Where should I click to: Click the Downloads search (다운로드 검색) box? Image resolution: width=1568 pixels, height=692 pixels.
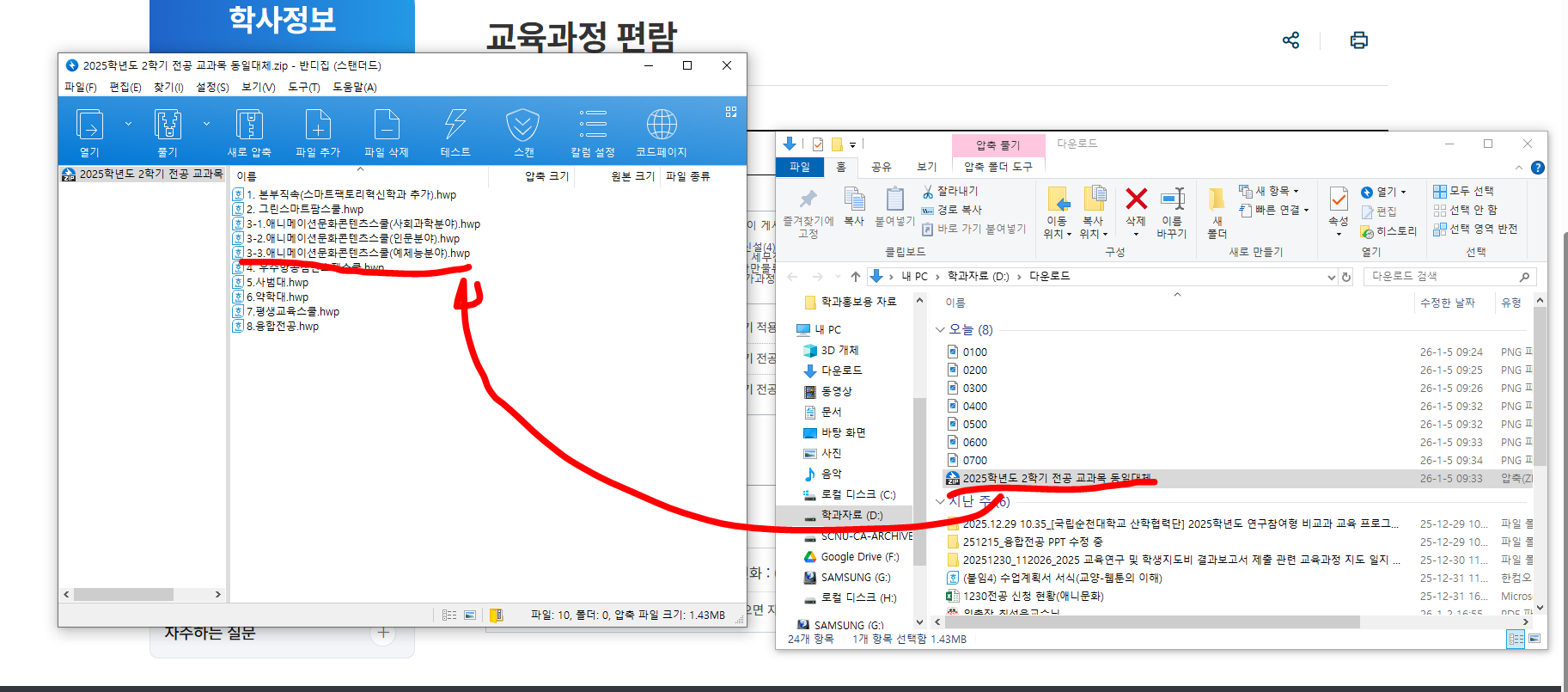pyautogui.click(x=1442, y=276)
